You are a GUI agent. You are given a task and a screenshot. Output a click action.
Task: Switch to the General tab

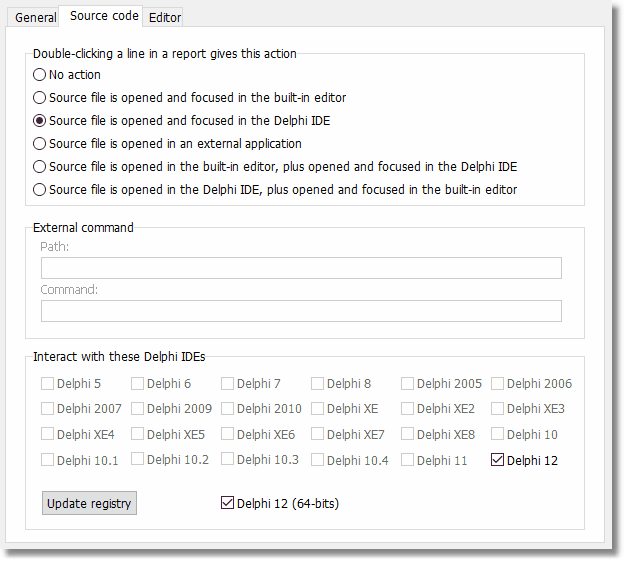pos(35,18)
